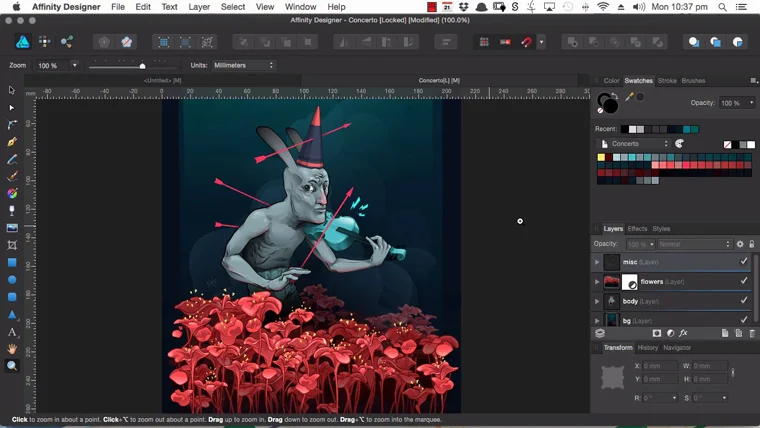760x428 pixels.
Task: Expand the bg layer
Action: [597, 320]
